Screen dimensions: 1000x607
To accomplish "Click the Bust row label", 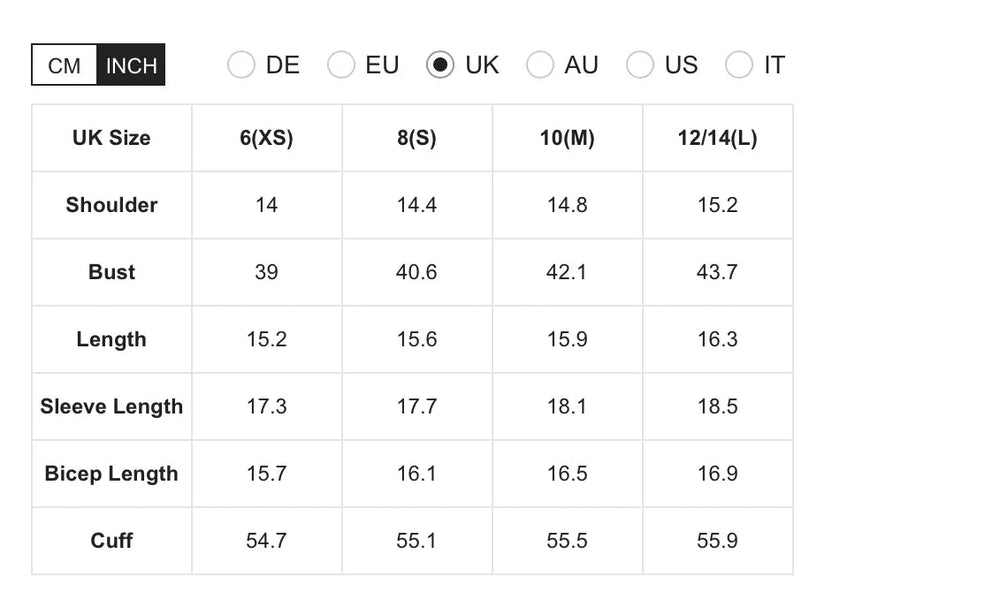I will point(111,272).
